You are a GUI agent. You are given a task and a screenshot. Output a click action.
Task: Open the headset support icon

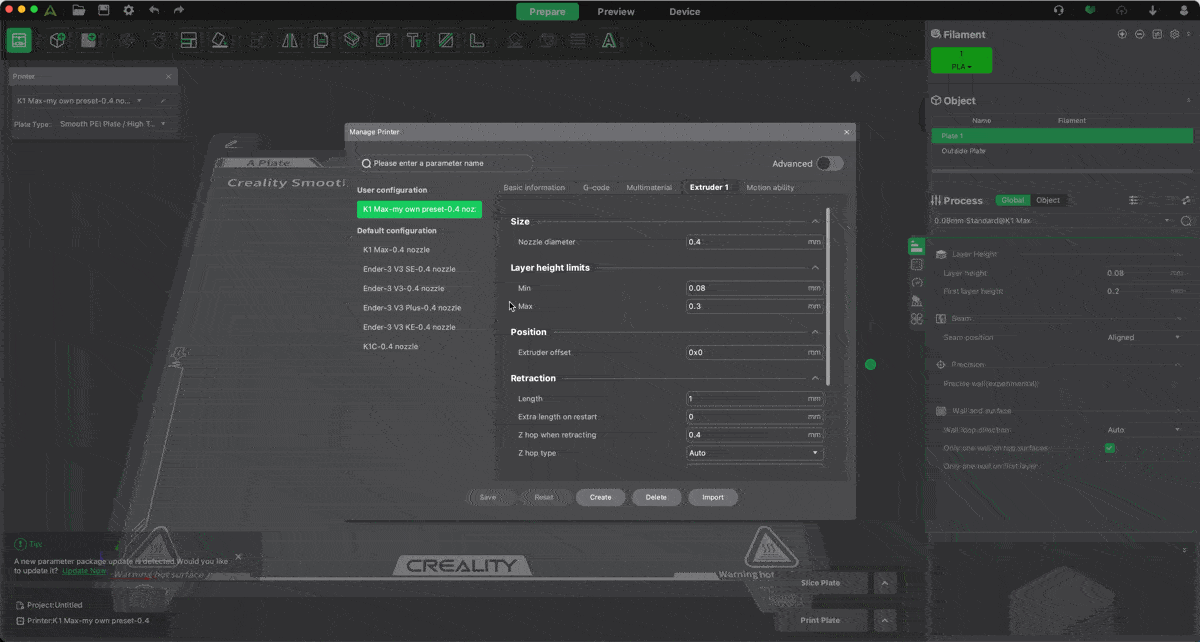pos(1059,10)
